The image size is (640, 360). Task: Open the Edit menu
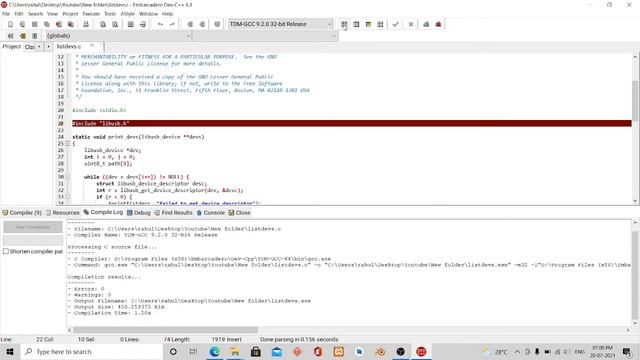[x=19, y=14]
